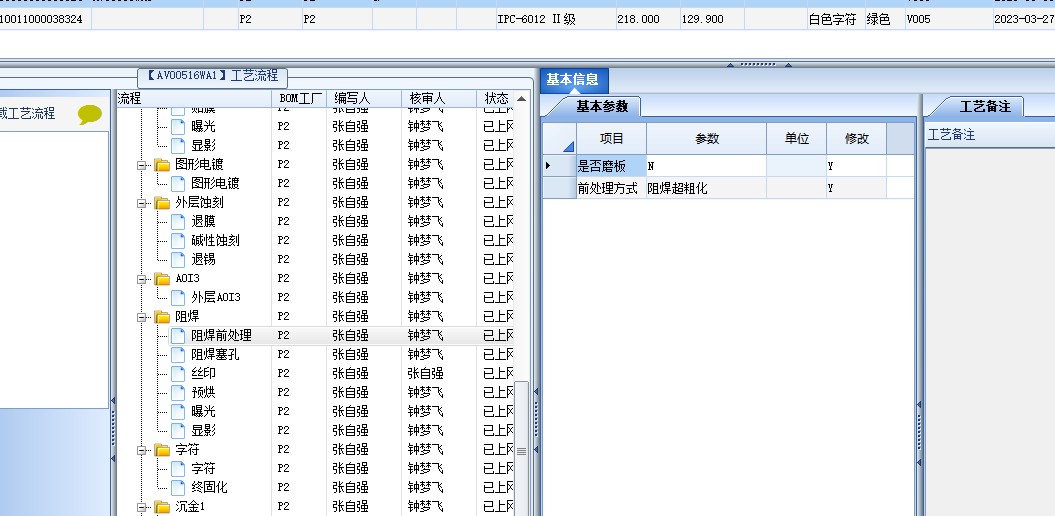Click the yellow speech bubble comment icon
Screen dimensions: 1055x516
(x=89, y=114)
